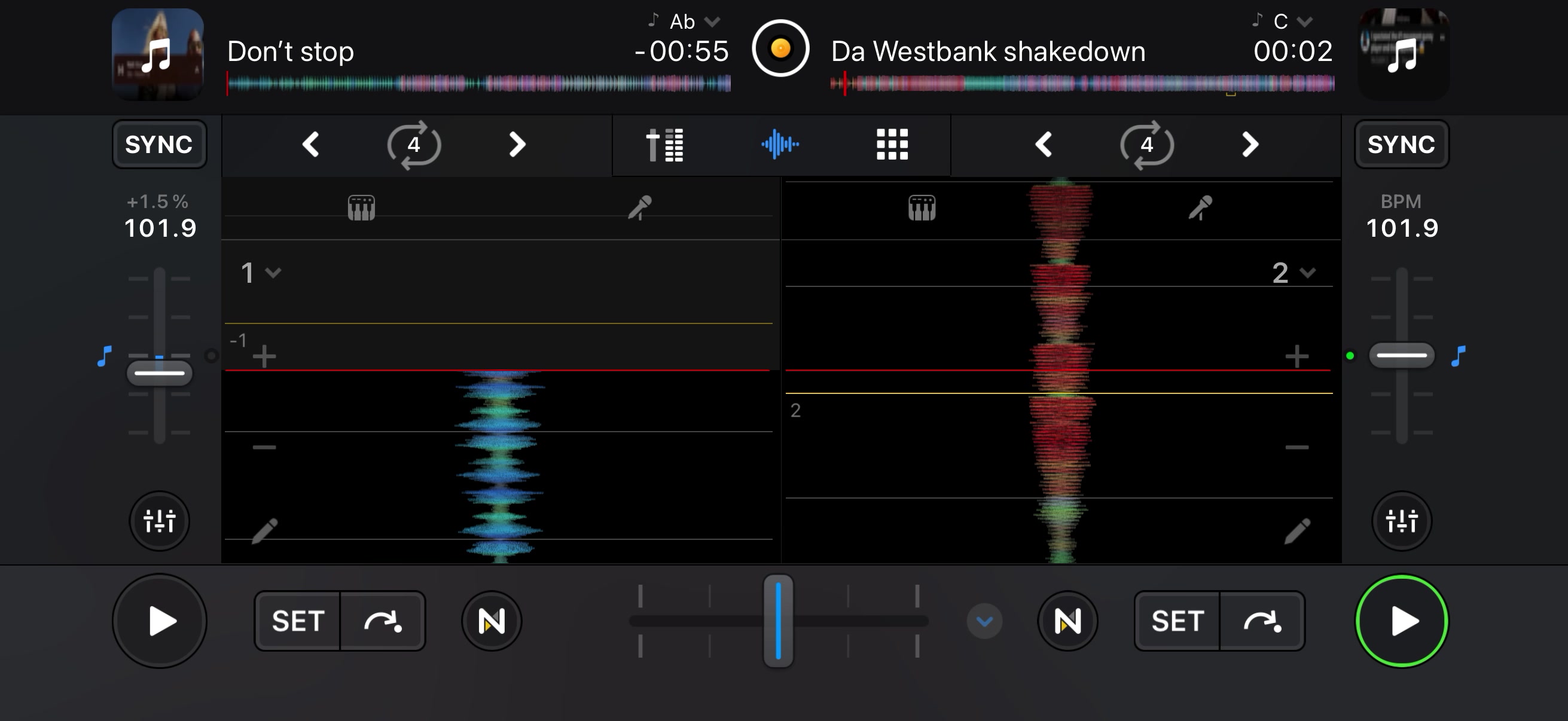Screen dimensions: 1568x721
Task: Toggle left deck SYNC
Action: point(159,144)
